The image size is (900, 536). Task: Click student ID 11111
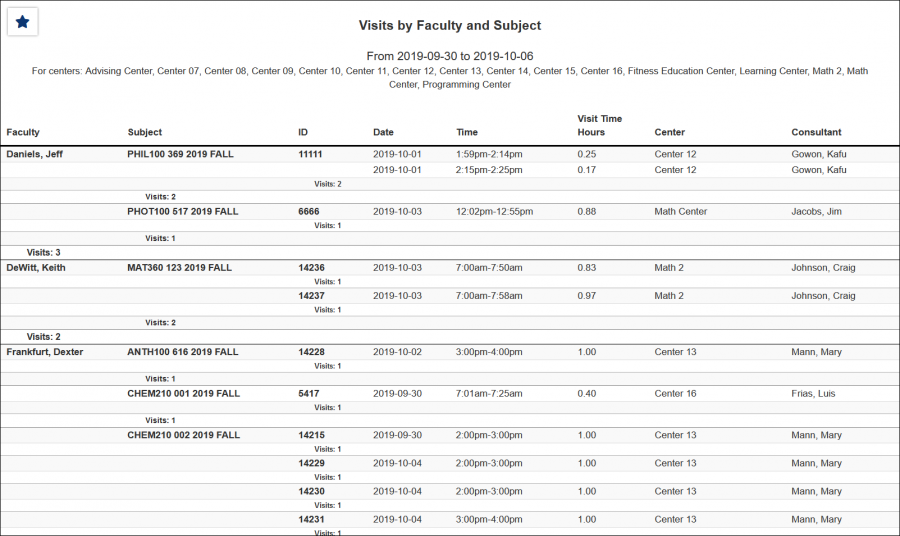pyautogui.click(x=310, y=155)
